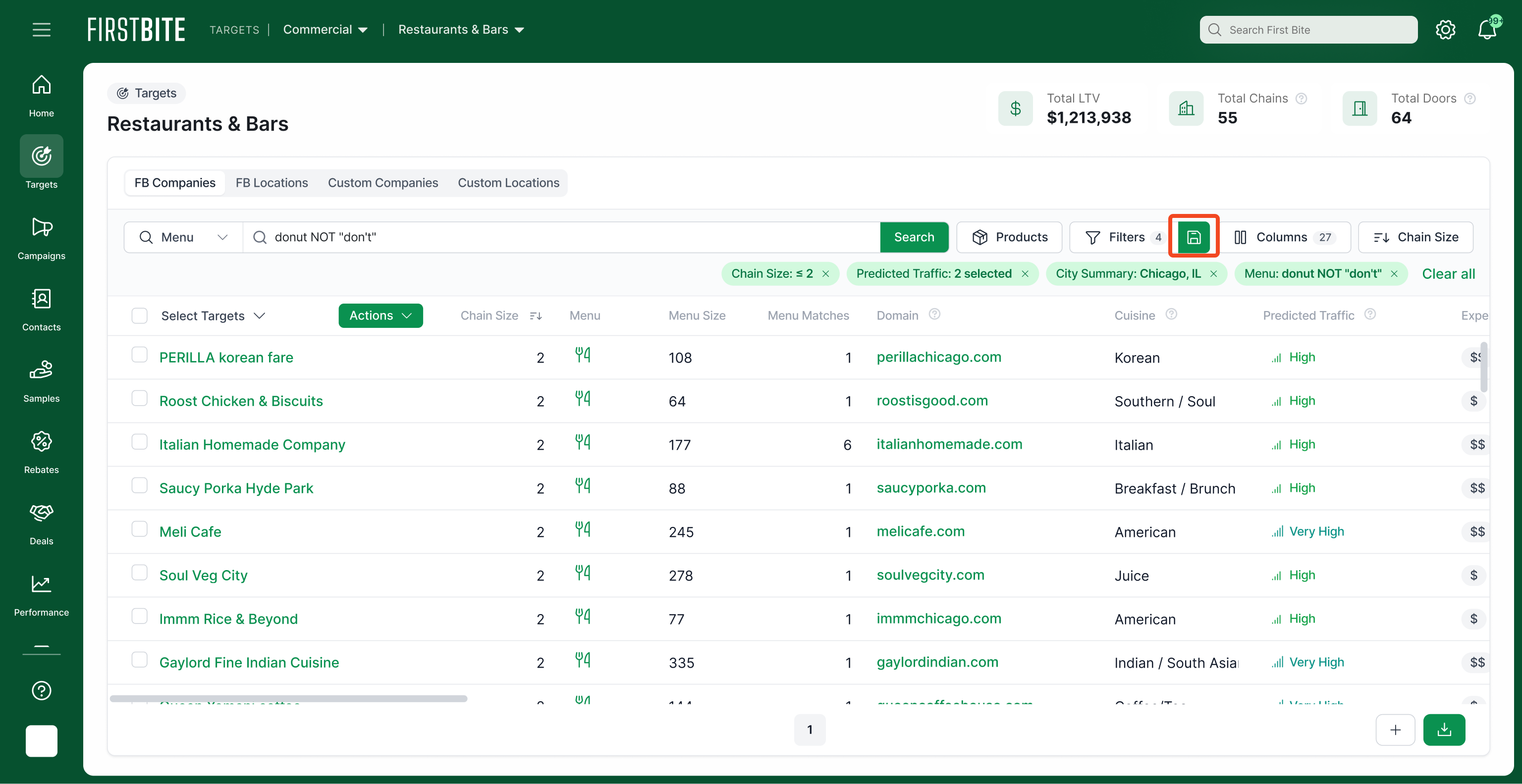The image size is (1522, 784).
Task: Switch to Custom Companies tab
Action: click(x=383, y=183)
